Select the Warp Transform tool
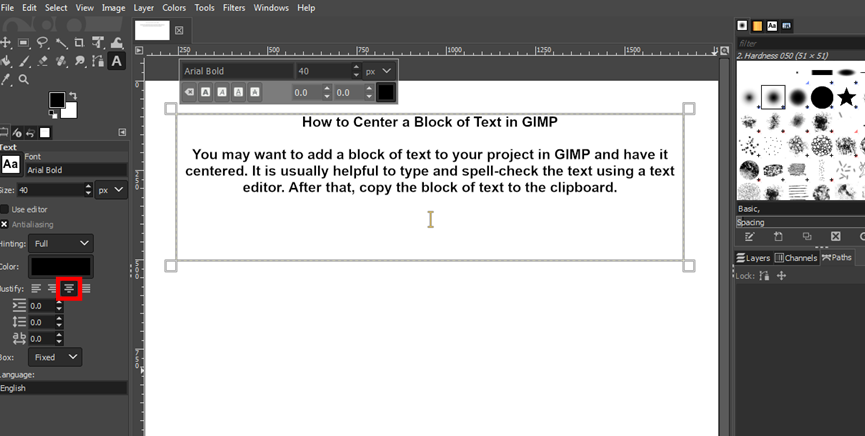The image size is (865, 436). click(x=116, y=42)
